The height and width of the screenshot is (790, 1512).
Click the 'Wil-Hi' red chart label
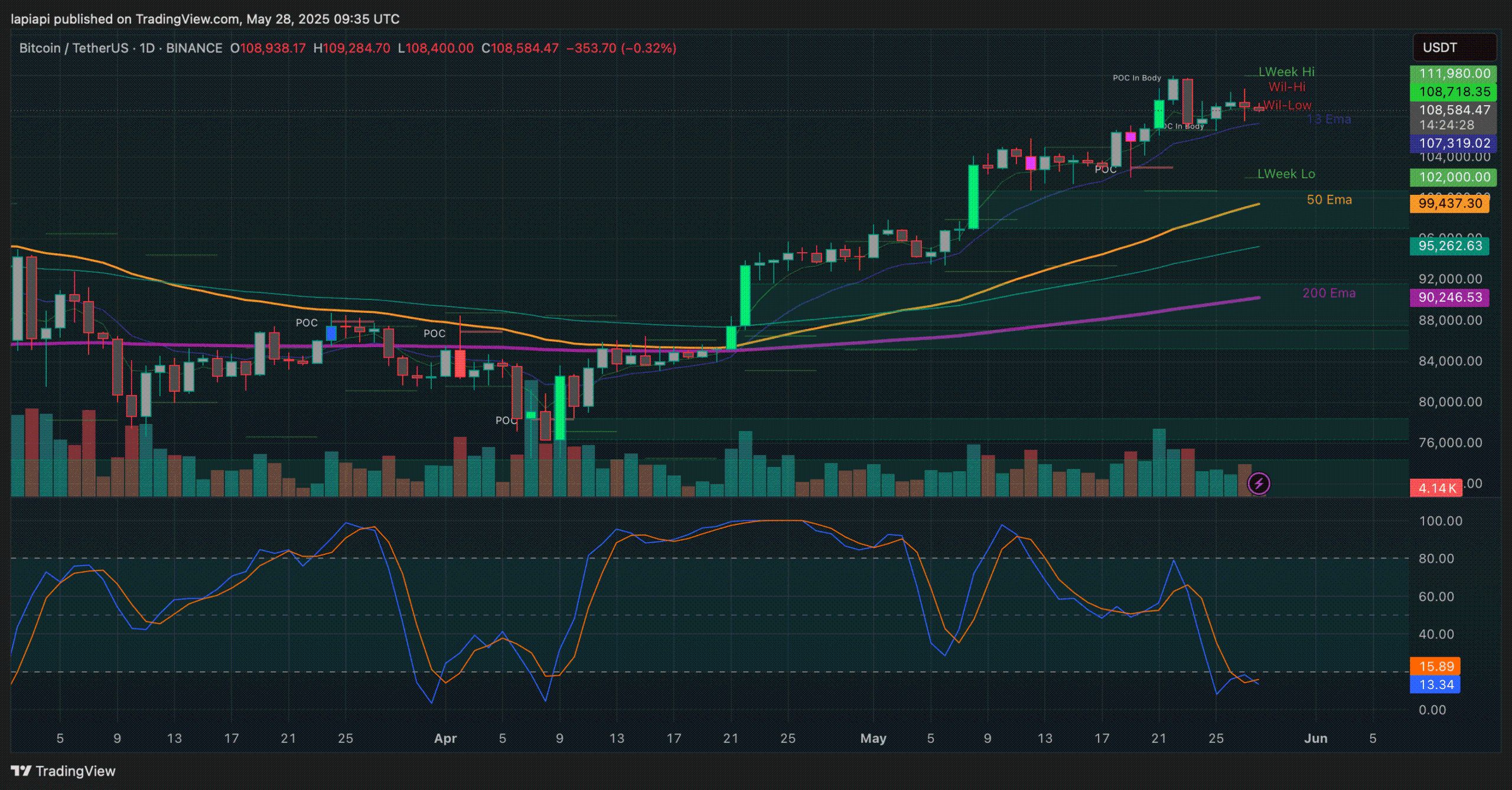click(1286, 87)
